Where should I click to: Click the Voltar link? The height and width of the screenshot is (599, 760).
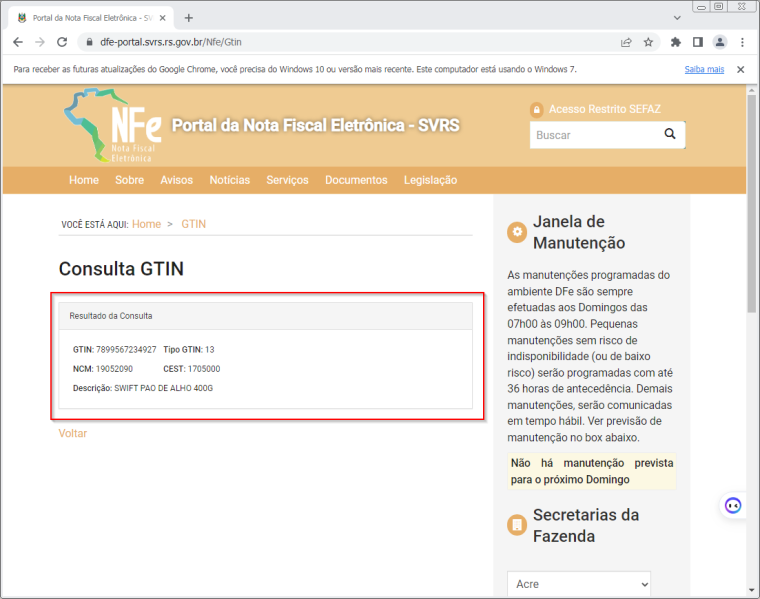[73, 433]
